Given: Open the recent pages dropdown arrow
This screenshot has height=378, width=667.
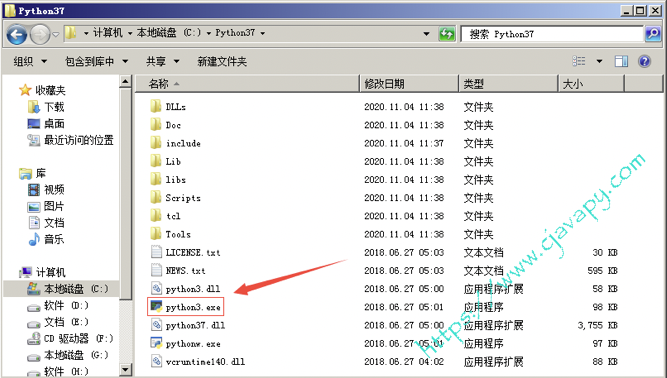Looking at the screenshot, I should (56, 34).
